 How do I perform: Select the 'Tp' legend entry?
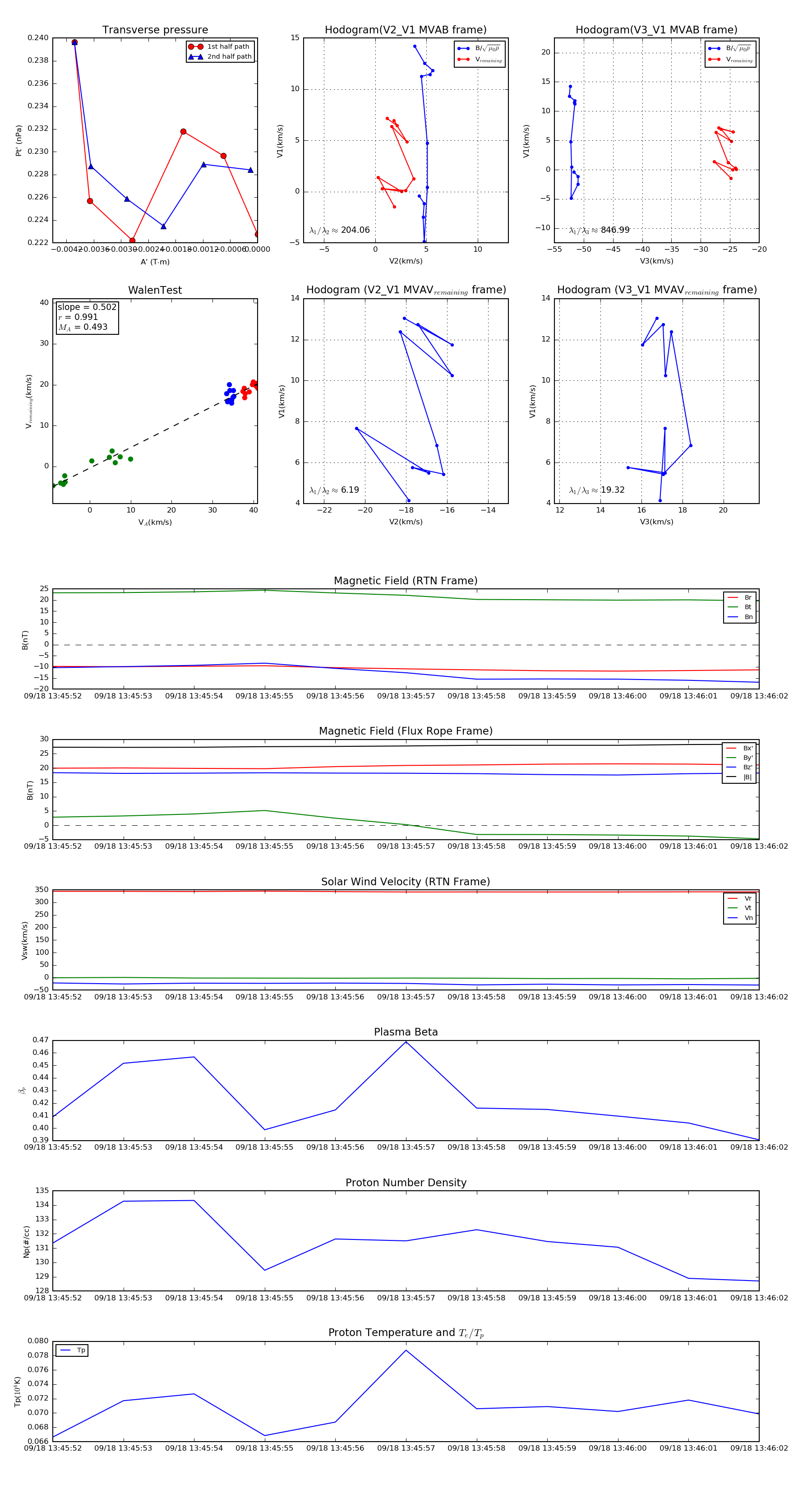[72, 1350]
